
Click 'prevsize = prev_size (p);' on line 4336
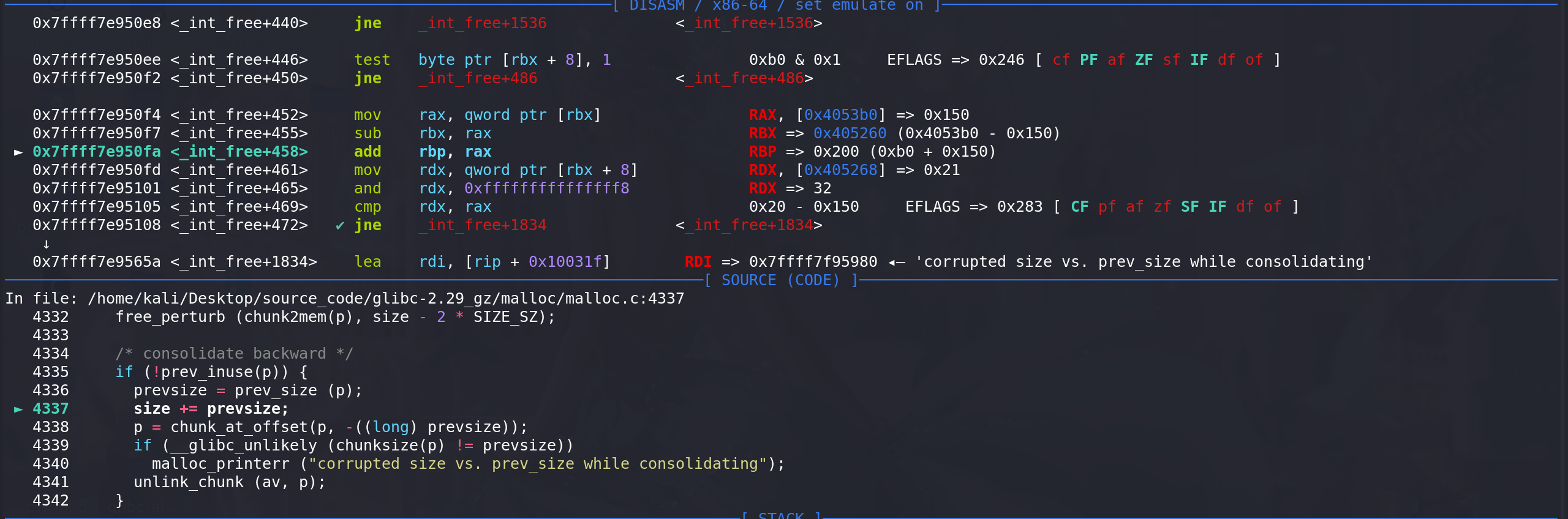click(x=248, y=390)
